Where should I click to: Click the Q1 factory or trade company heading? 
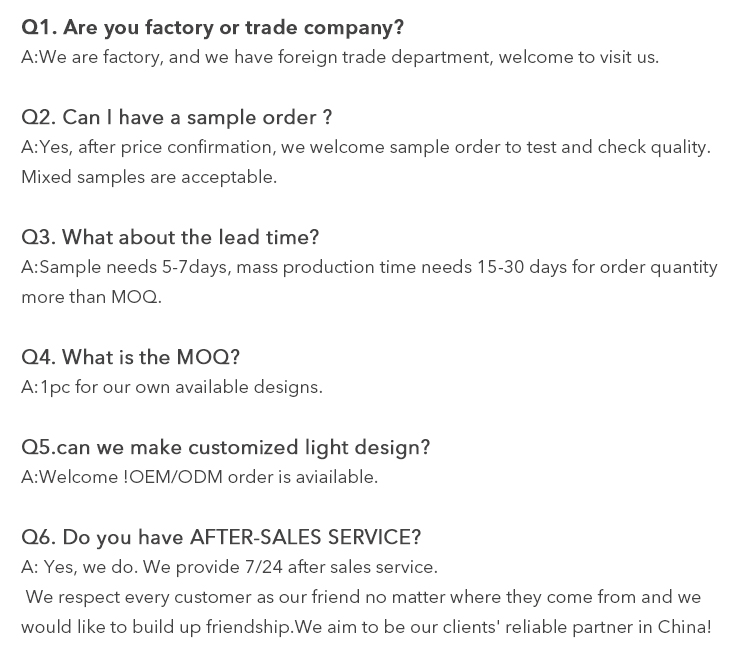212,28
